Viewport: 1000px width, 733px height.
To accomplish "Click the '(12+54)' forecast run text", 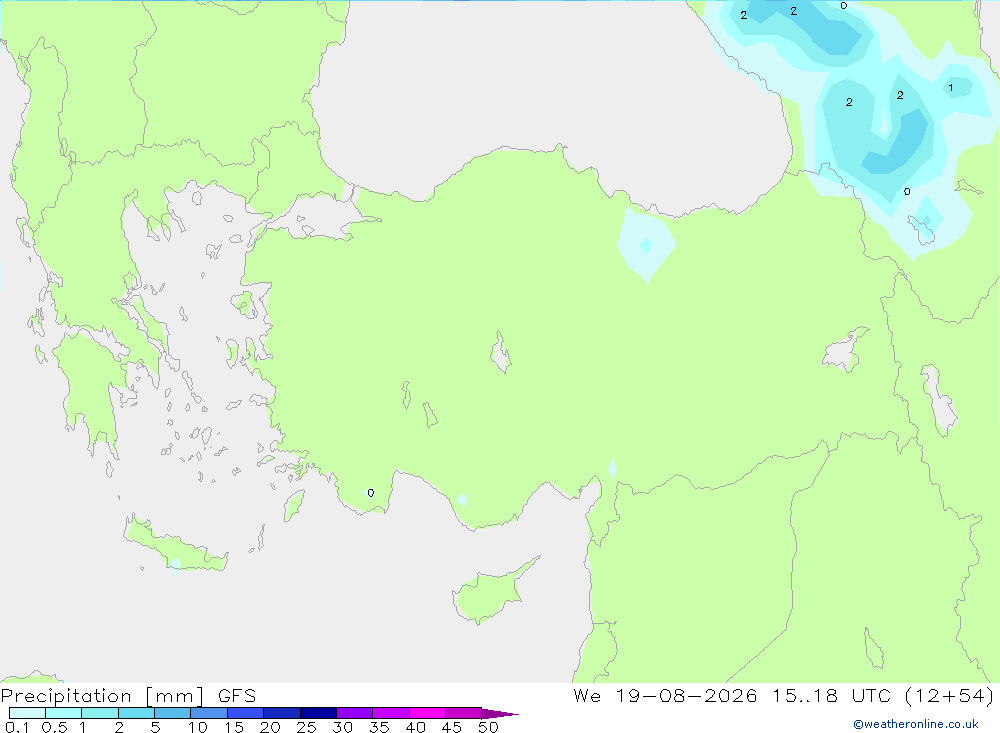I will click(949, 696).
